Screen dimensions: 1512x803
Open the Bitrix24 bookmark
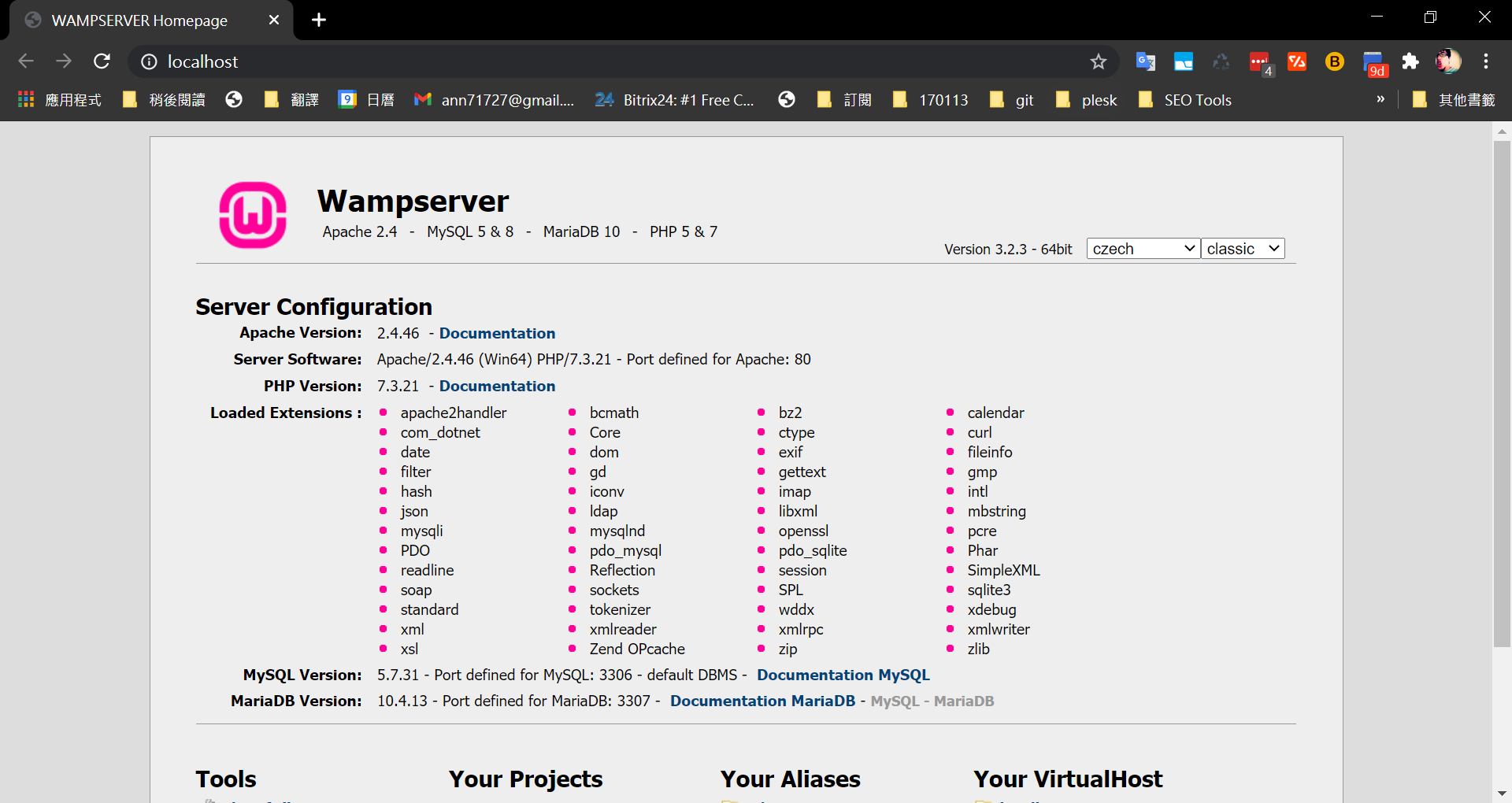674,100
